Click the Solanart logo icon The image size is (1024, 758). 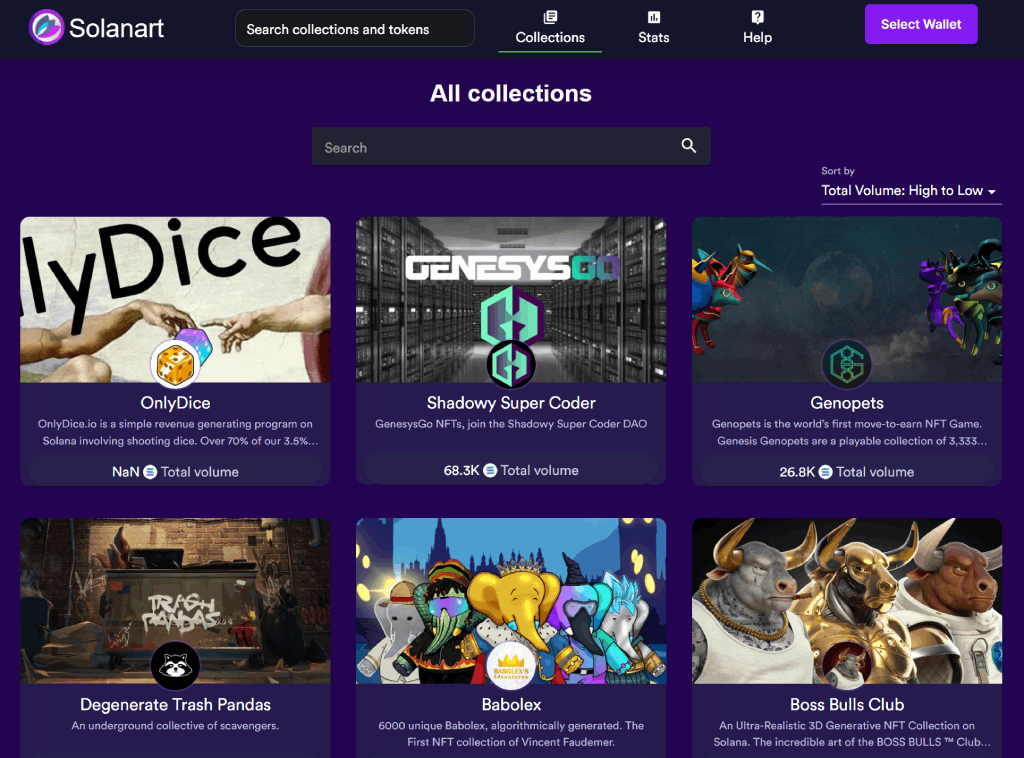(46, 27)
